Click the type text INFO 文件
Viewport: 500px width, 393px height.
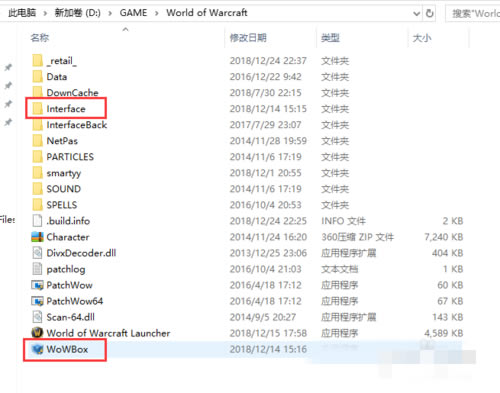point(343,221)
